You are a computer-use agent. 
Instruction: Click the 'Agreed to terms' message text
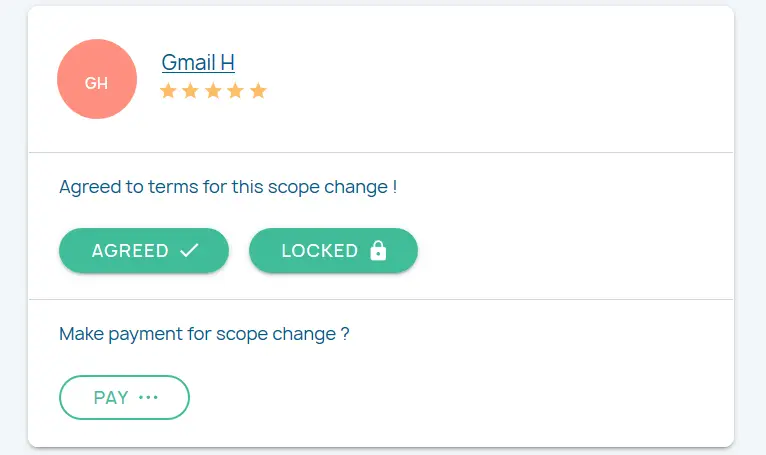point(224,187)
